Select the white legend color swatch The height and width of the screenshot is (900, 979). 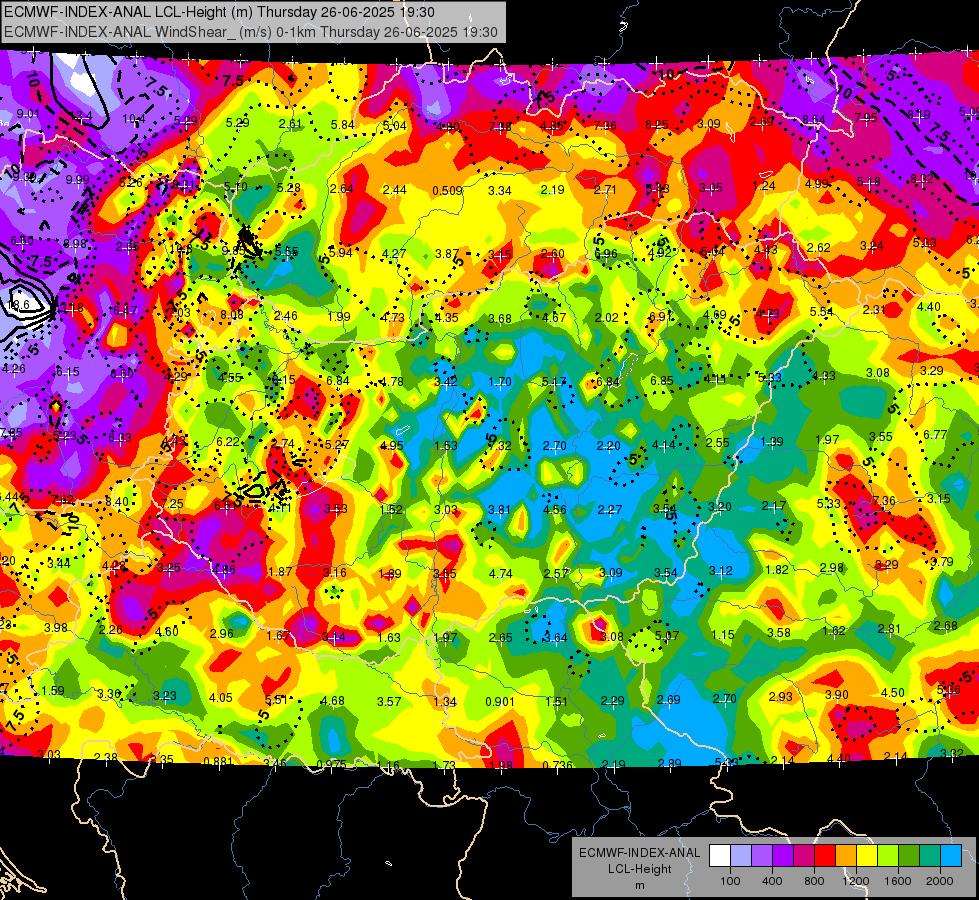720,856
